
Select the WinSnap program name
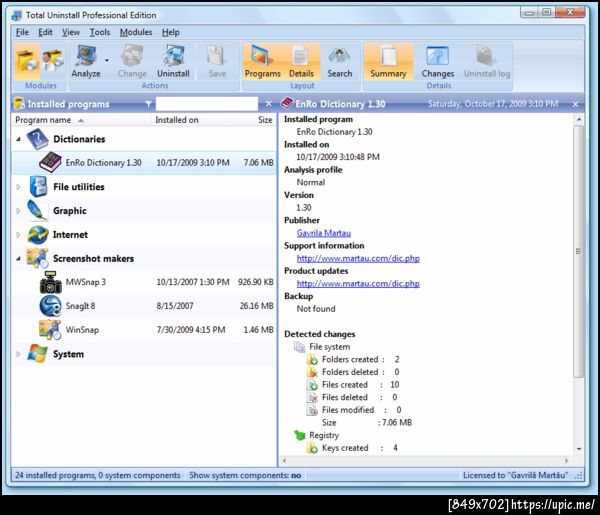tap(82, 329)
